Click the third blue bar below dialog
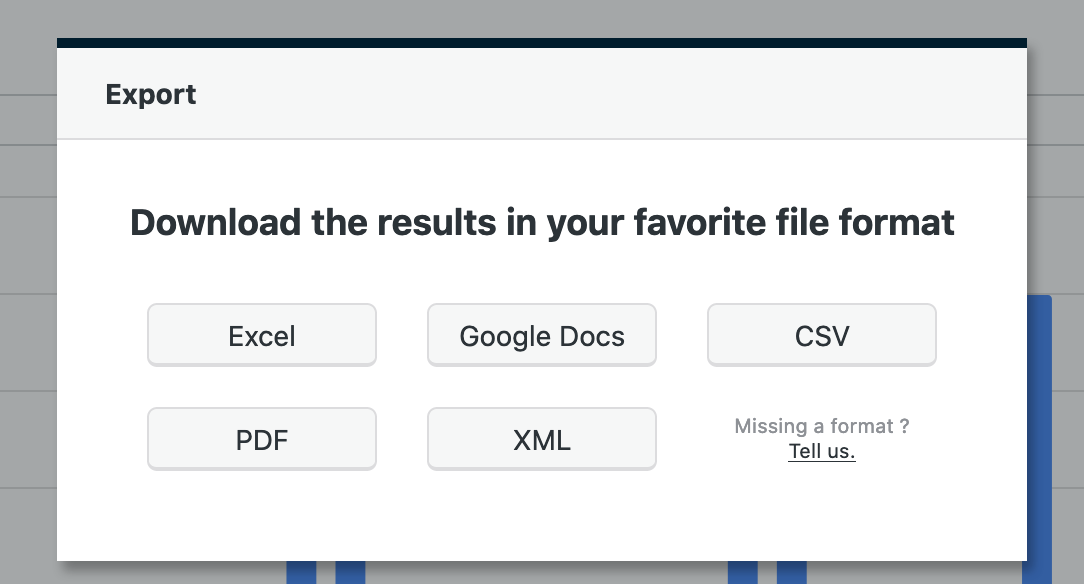Viewport: 1084px width, 584px height. 742,573
